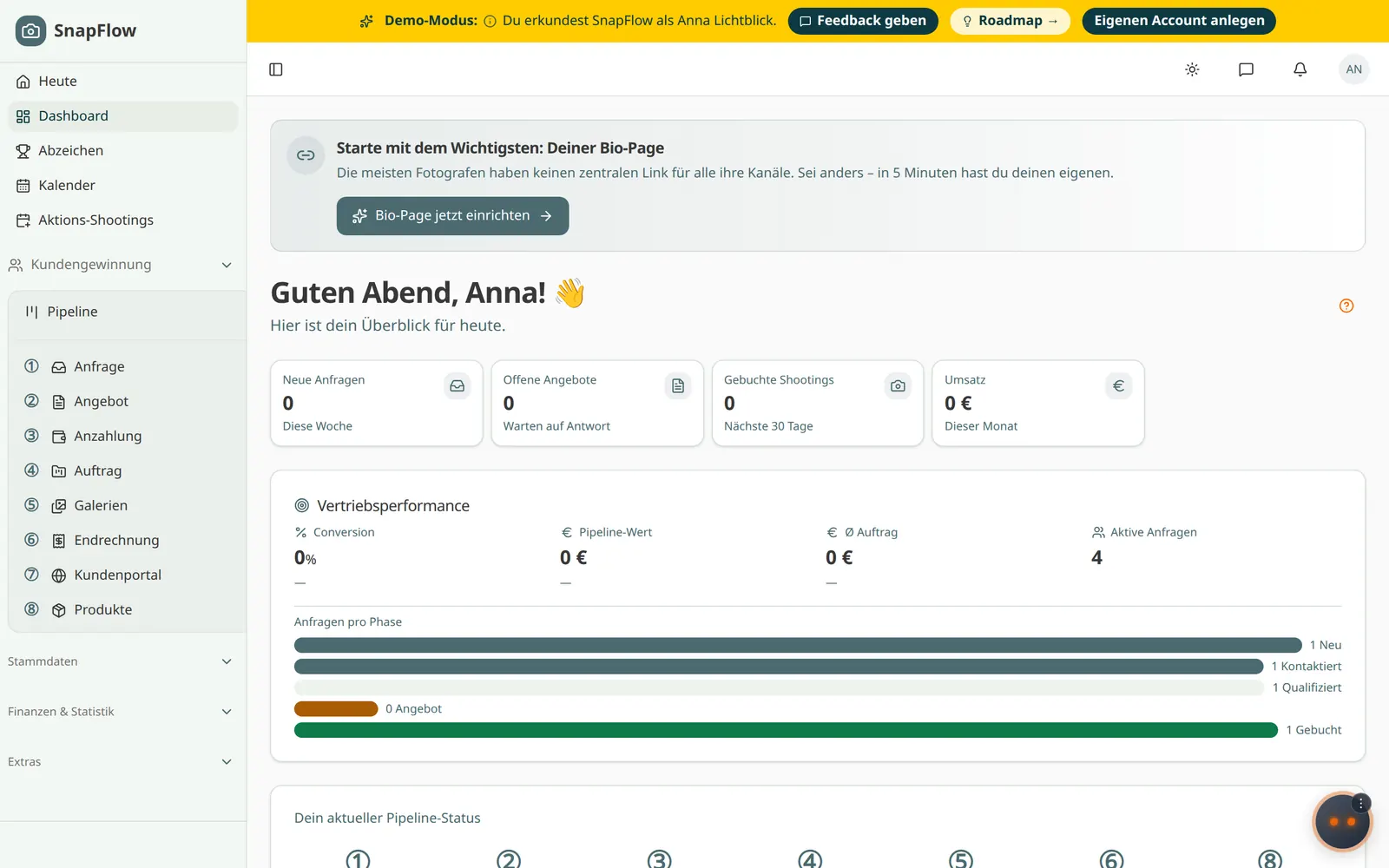Expand the Extras section
Image resolution: width=1389 pixels, height=868 pixels.
tap(122, 762)
